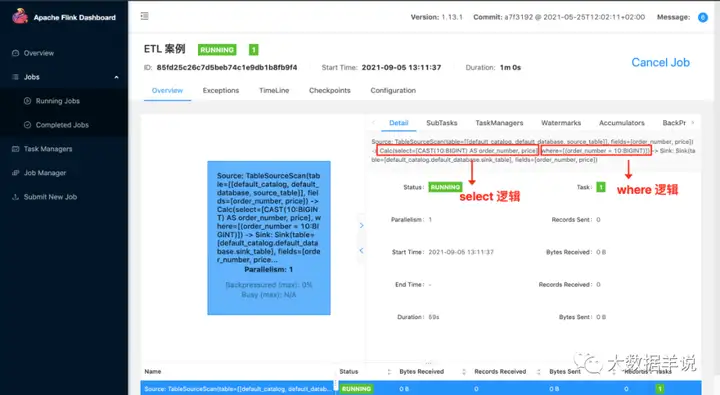720x395 pixels.
Task: Click the Task Managers sidebar icon
Action: (15, 149)
